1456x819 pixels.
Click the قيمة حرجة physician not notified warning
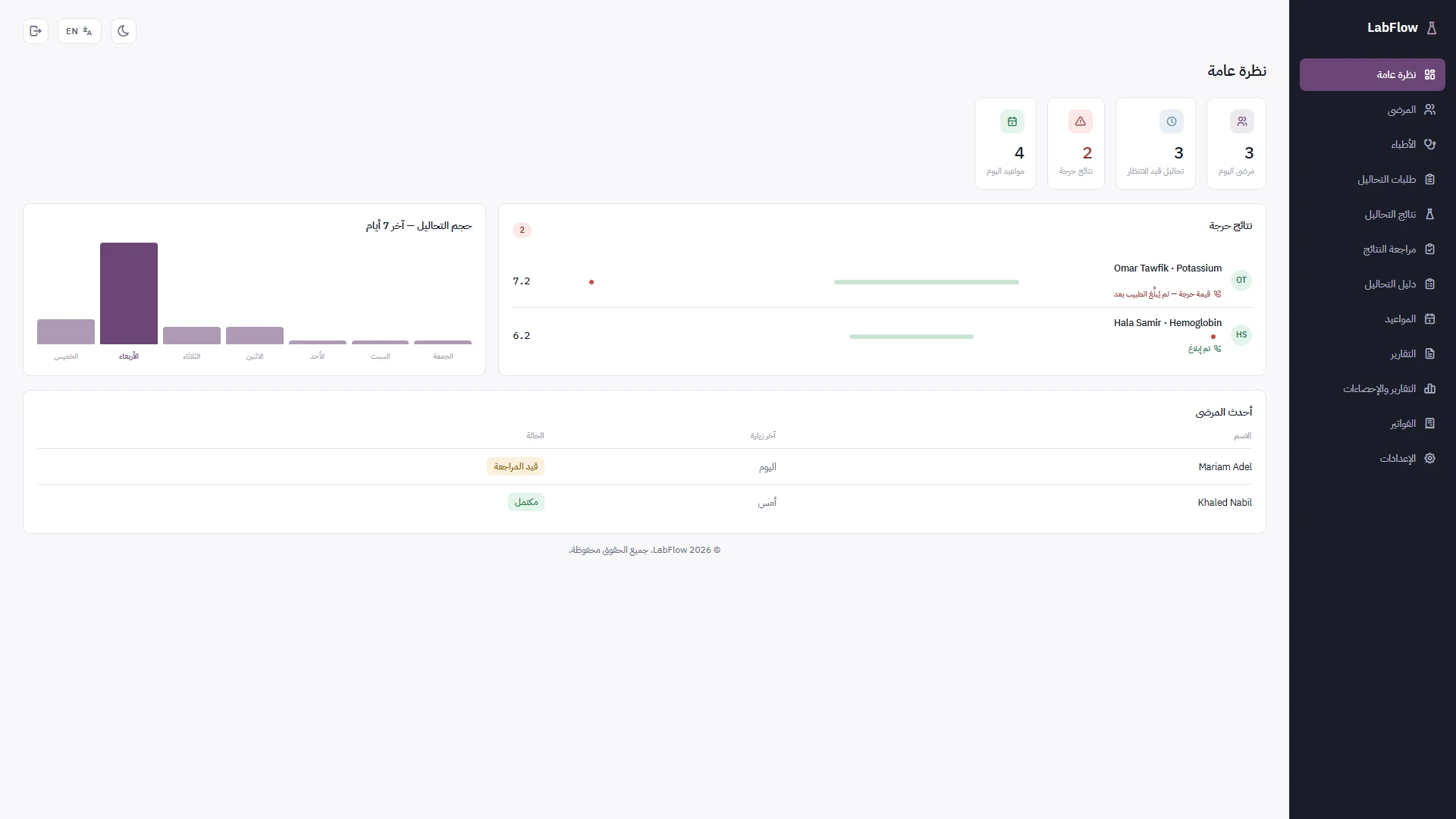point(1168,294)
